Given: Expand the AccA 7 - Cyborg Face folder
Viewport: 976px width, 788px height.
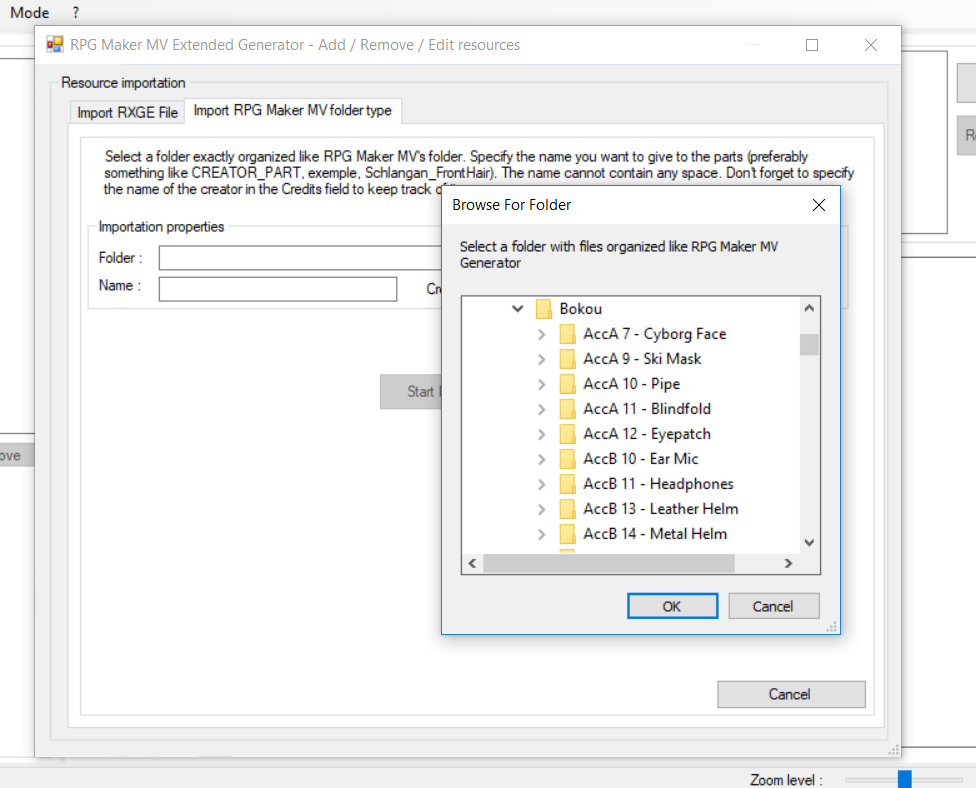Looking at the screenshot, I should pyautogui.click(x=542, y=334).
